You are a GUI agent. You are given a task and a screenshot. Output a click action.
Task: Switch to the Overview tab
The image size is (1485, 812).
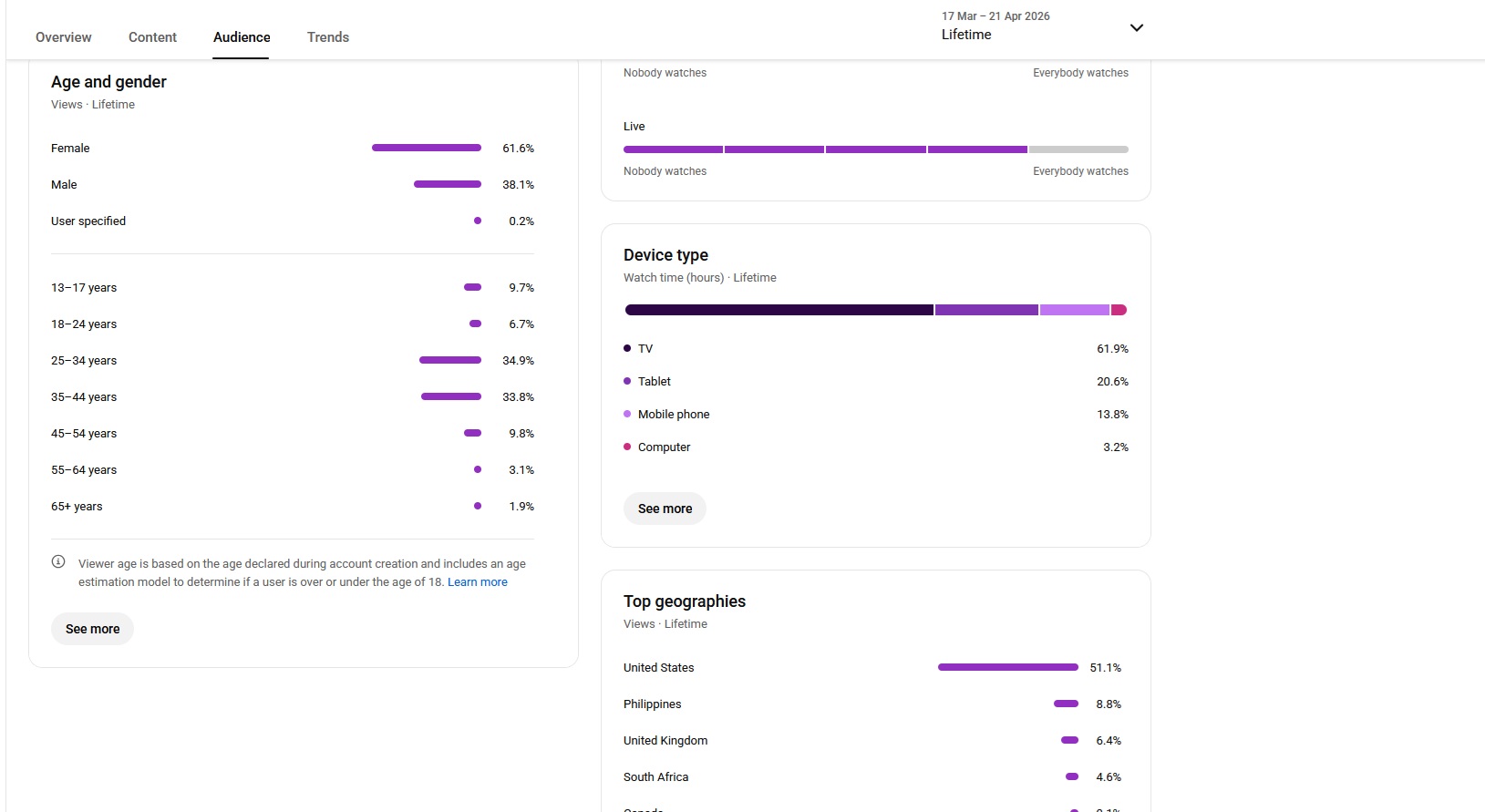point(64,37)
